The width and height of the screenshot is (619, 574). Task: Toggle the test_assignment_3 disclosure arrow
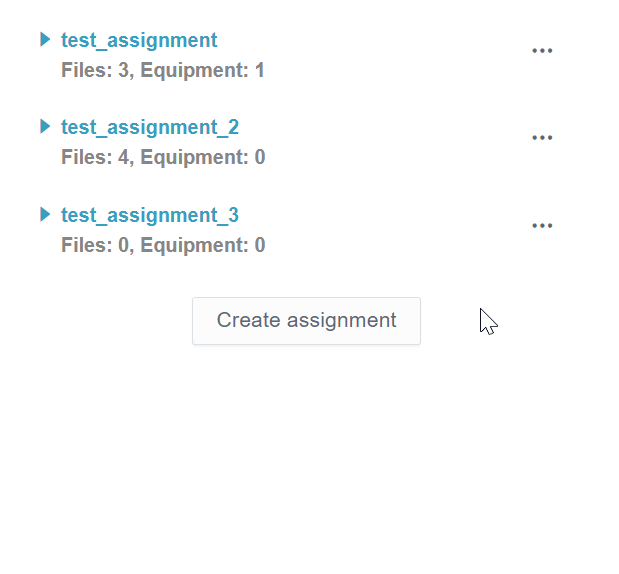click(45, 215)
